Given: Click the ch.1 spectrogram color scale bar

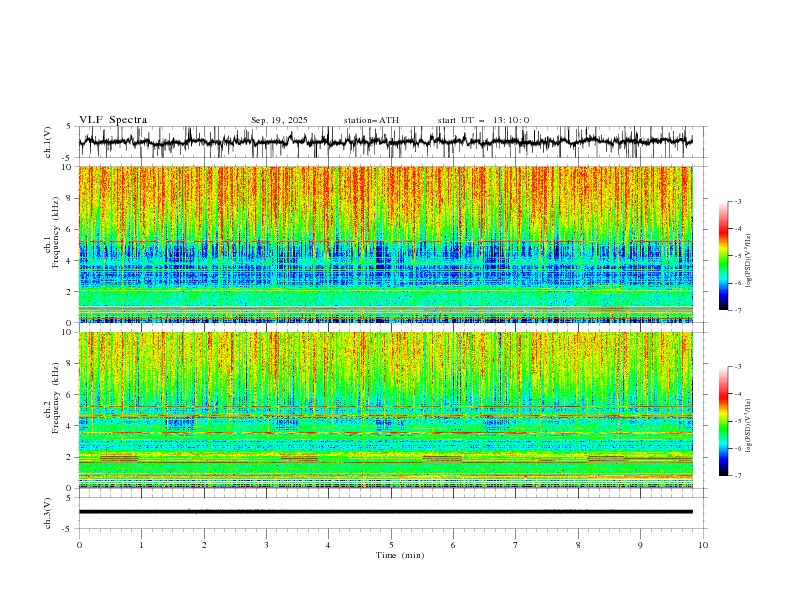Looking at the screenshot, I should pos(723,256).
